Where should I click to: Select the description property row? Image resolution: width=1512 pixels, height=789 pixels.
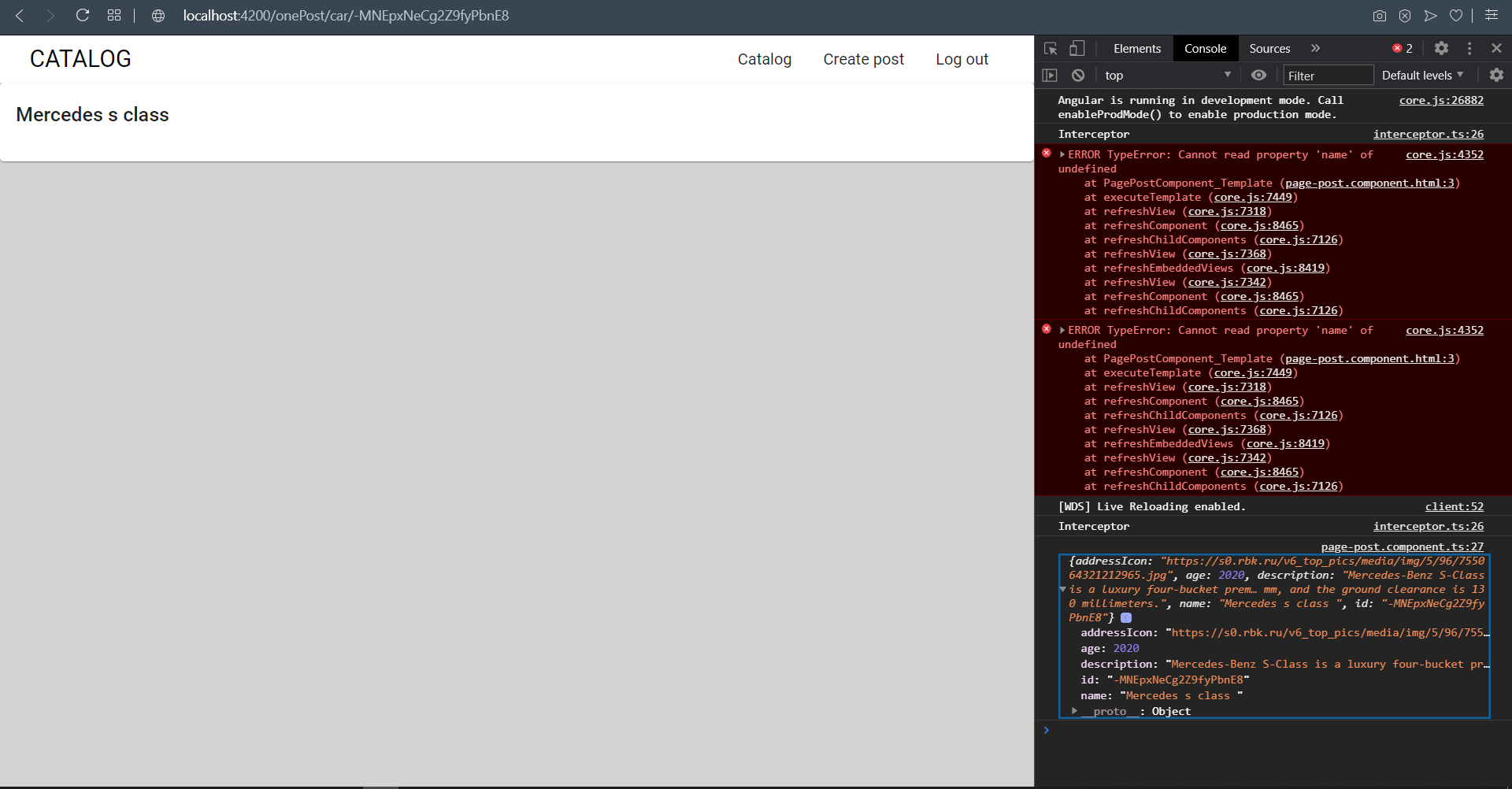pos(1285,664)
